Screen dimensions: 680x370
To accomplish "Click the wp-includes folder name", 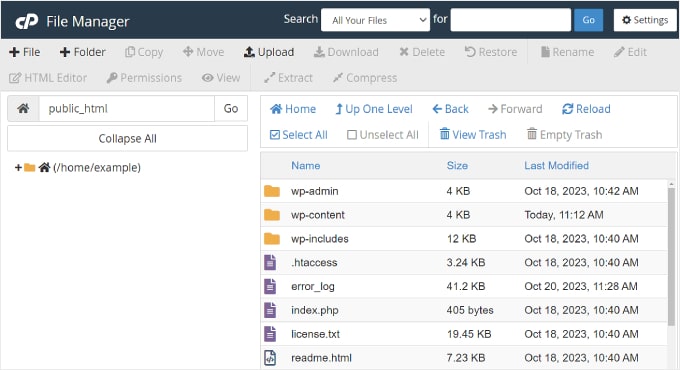I will (320, 239).
